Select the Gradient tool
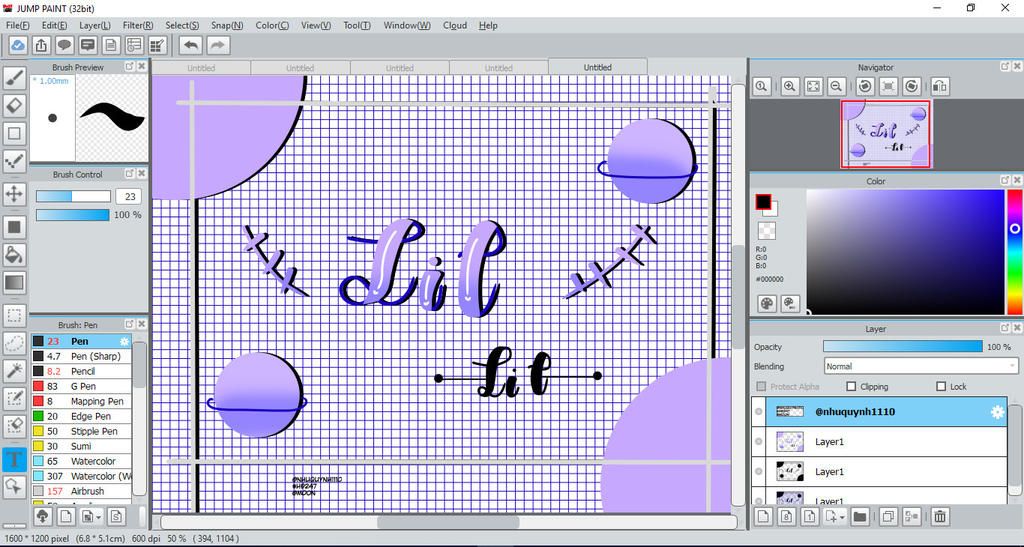The width and height of the screenshot is (1024, 547). point(14,283)
